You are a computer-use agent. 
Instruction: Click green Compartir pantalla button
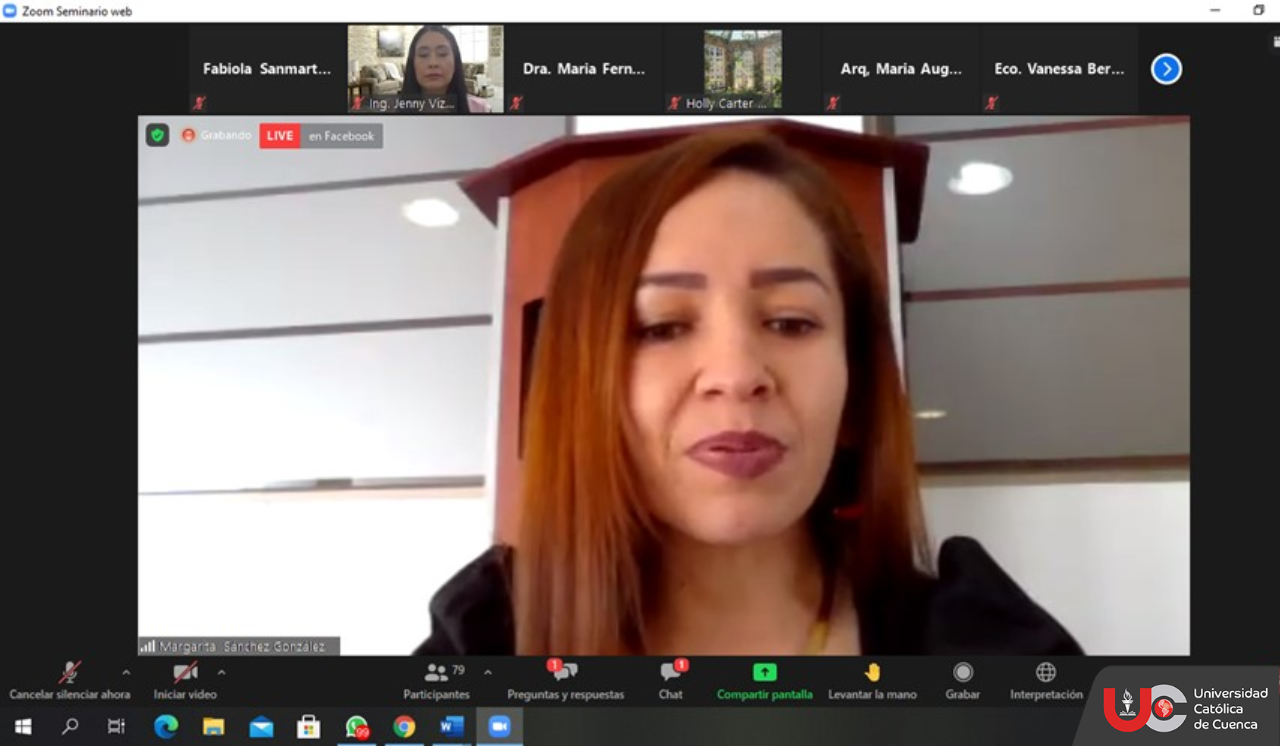pyautogui.click(x=765, y=680)
